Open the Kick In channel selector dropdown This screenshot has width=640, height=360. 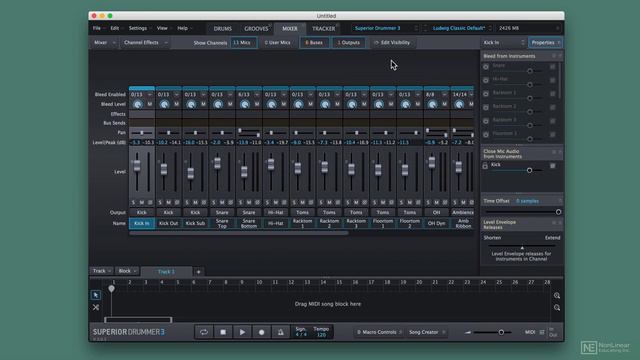tap(504, 42)
